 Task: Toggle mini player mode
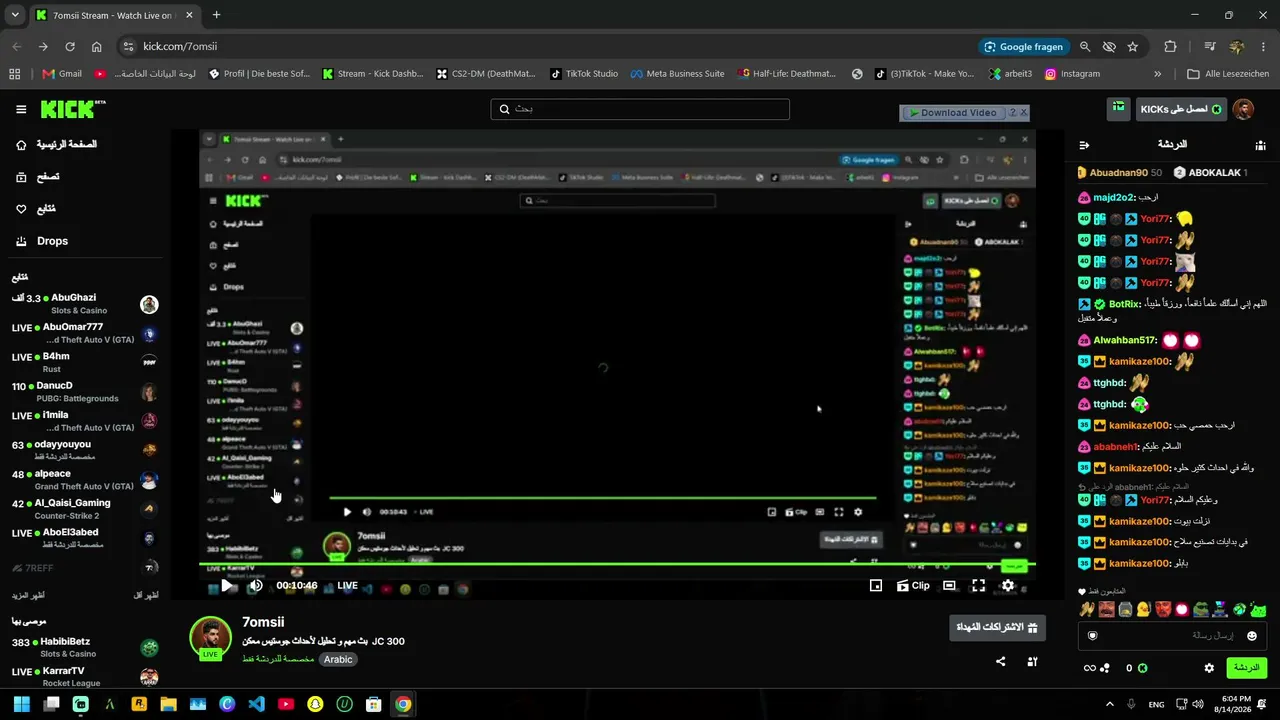click(x=876, y=586)
